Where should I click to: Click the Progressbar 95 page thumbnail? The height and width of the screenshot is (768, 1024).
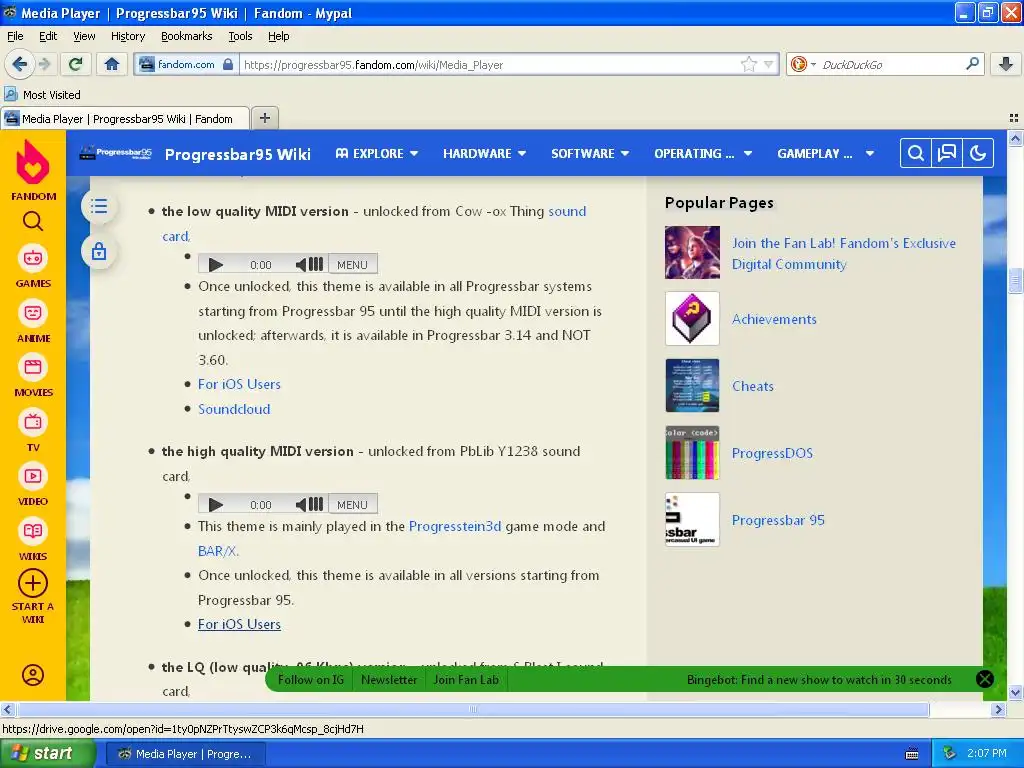coord(692,519)
